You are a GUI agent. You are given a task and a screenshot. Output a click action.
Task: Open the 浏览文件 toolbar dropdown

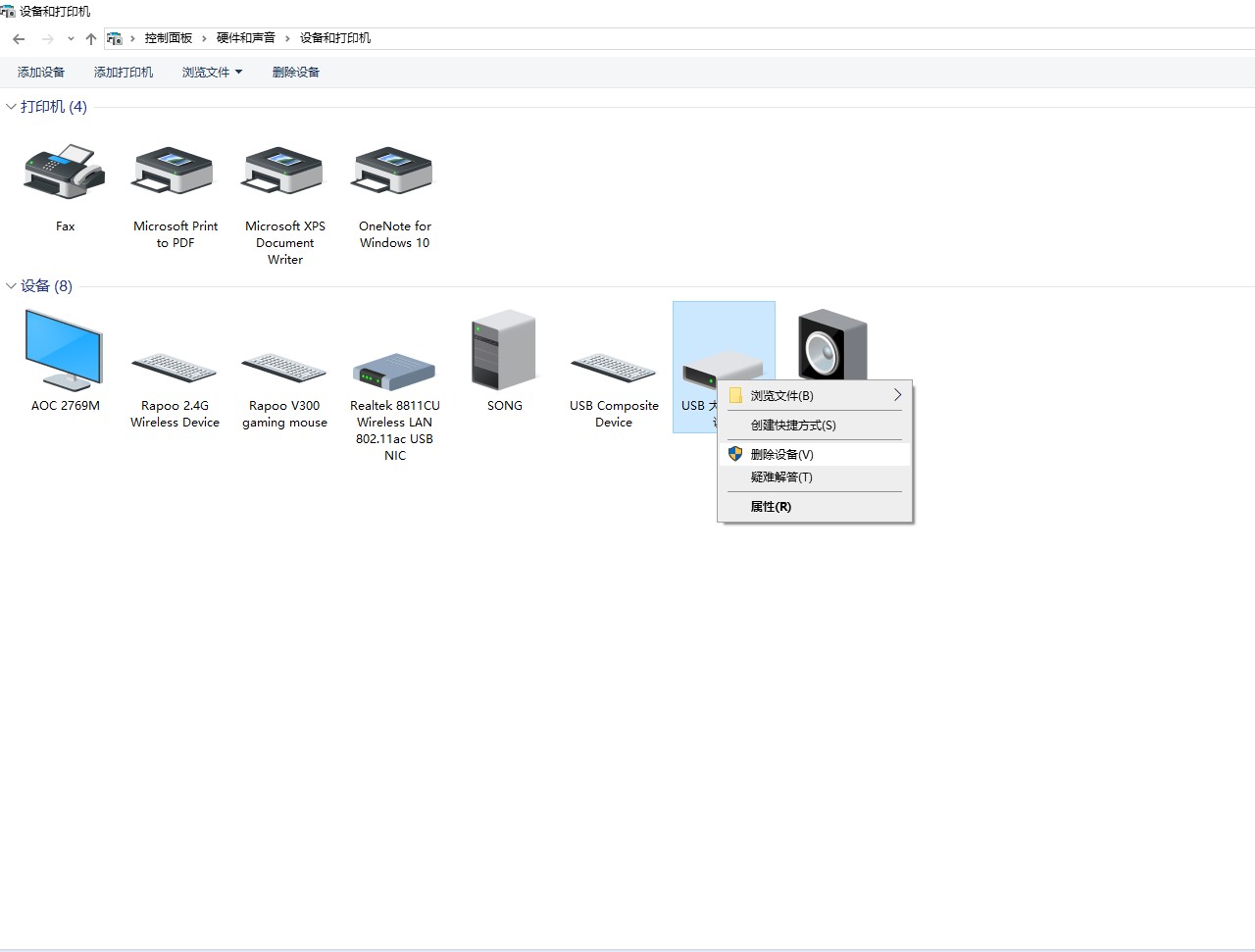point(212,73)
